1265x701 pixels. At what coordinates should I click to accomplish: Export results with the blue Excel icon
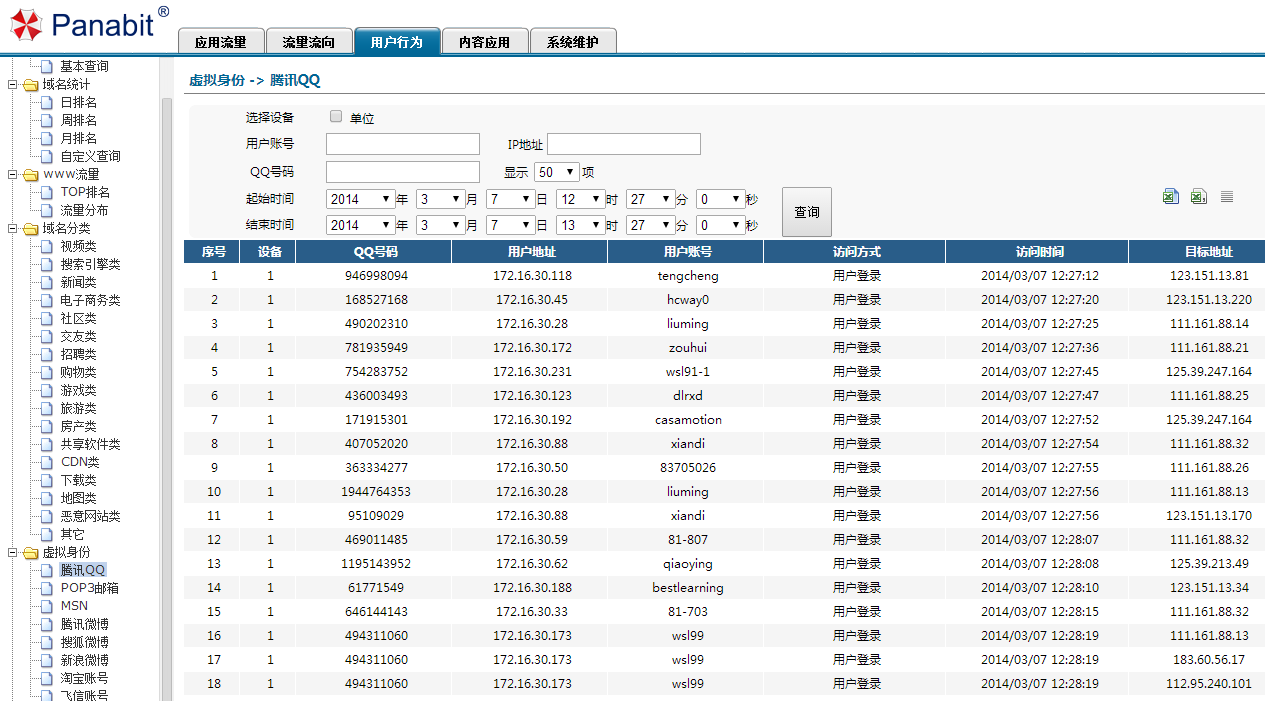click(x=1171, y=197)
